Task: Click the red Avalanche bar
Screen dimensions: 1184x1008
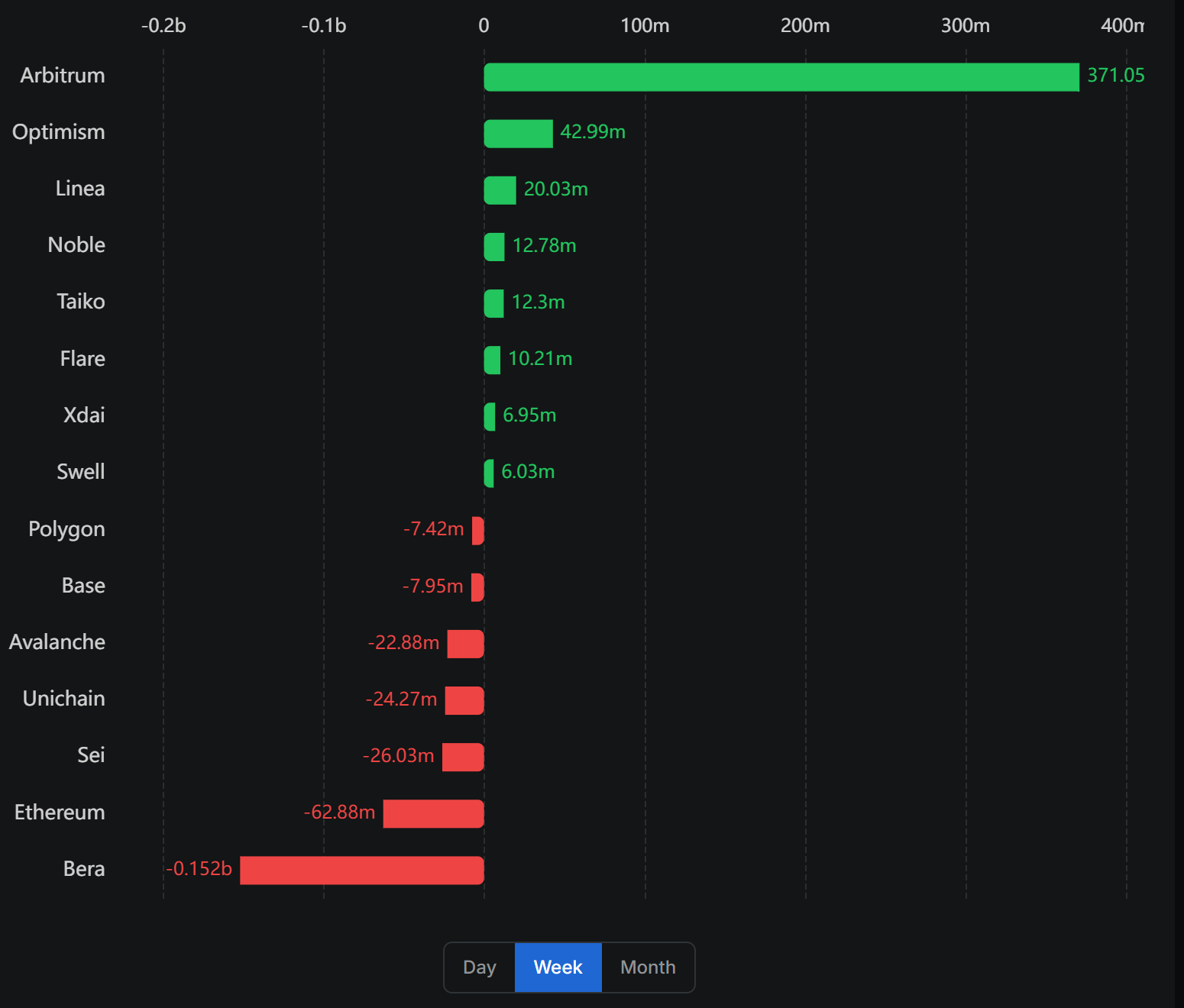Action: pyautogui.click(x=466, y=644)
